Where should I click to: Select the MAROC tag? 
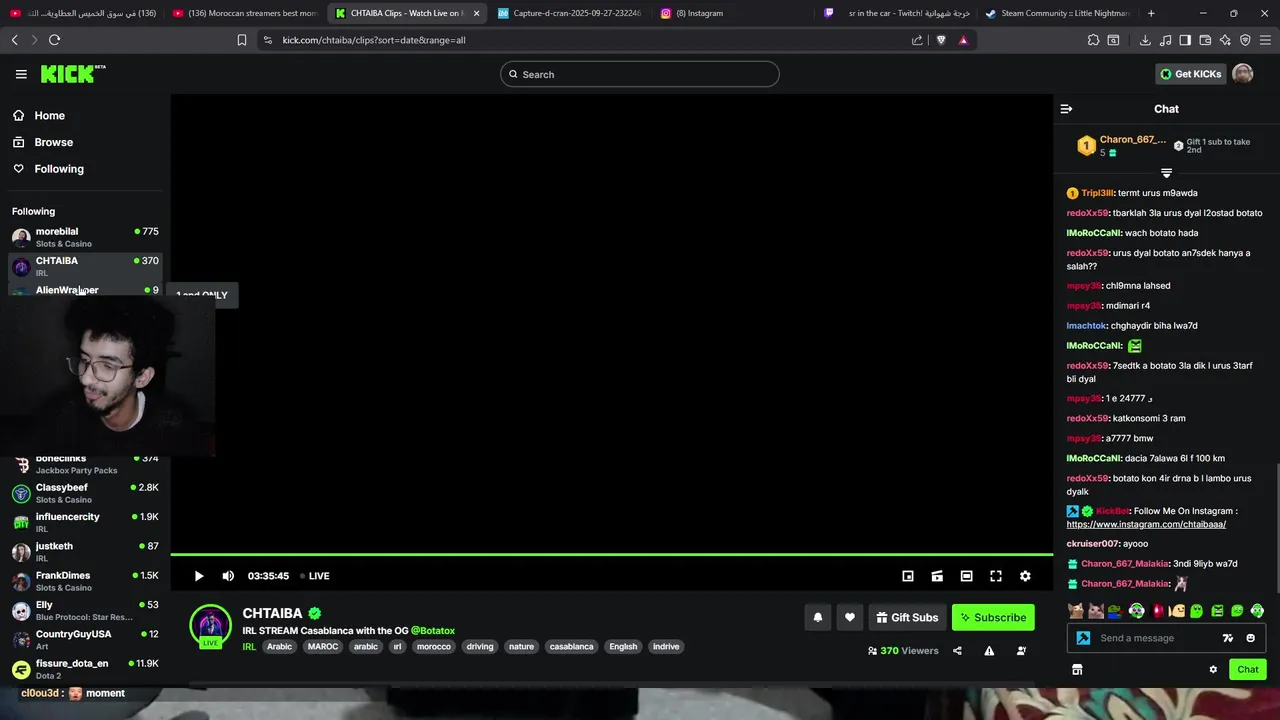pos(323,647)
